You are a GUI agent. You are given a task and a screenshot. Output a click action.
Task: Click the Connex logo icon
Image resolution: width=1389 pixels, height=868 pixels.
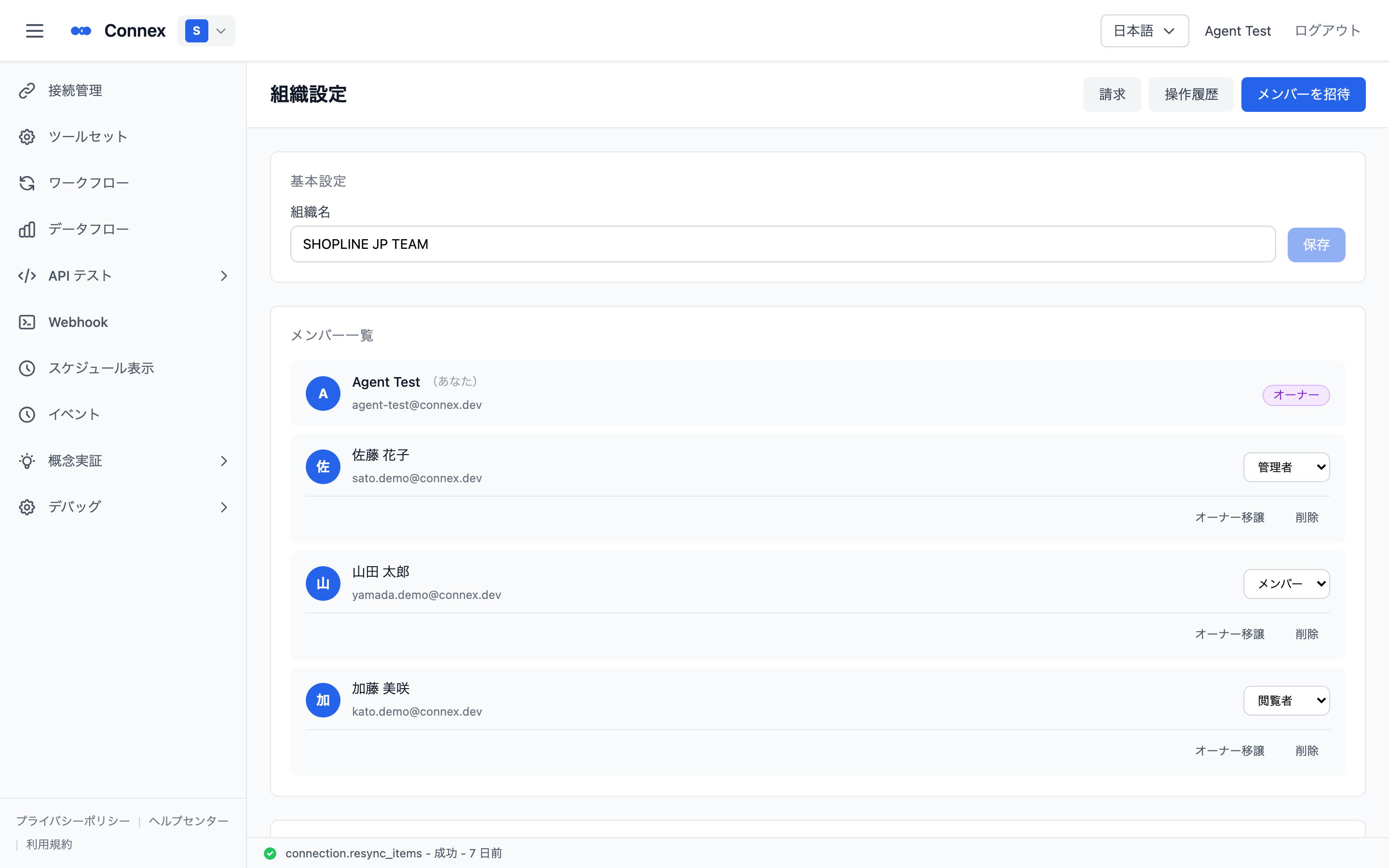pyautogui.click(x=81, y=31)
